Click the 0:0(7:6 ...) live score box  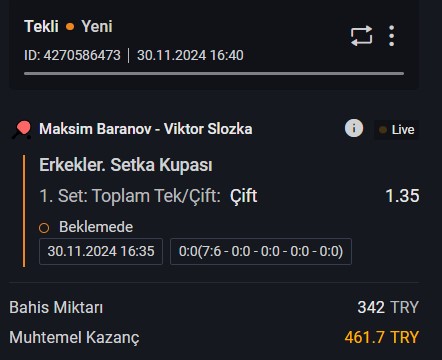[261, 251]
